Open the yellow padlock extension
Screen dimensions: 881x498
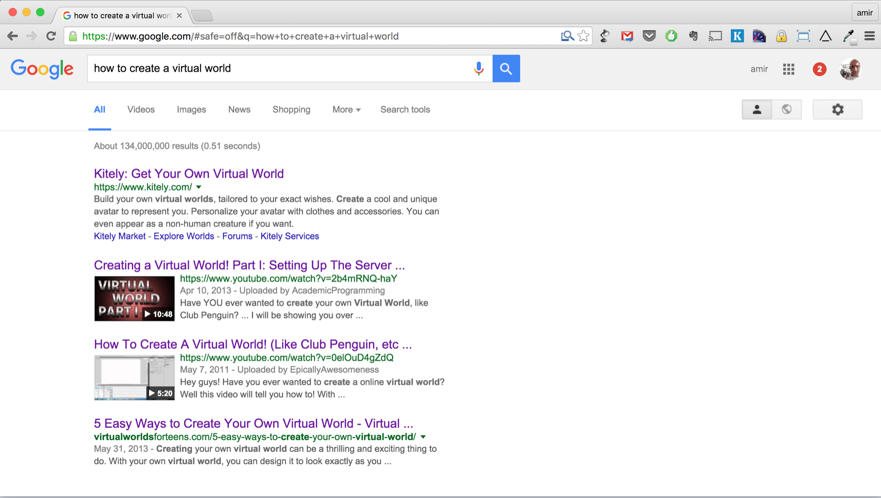781,37
